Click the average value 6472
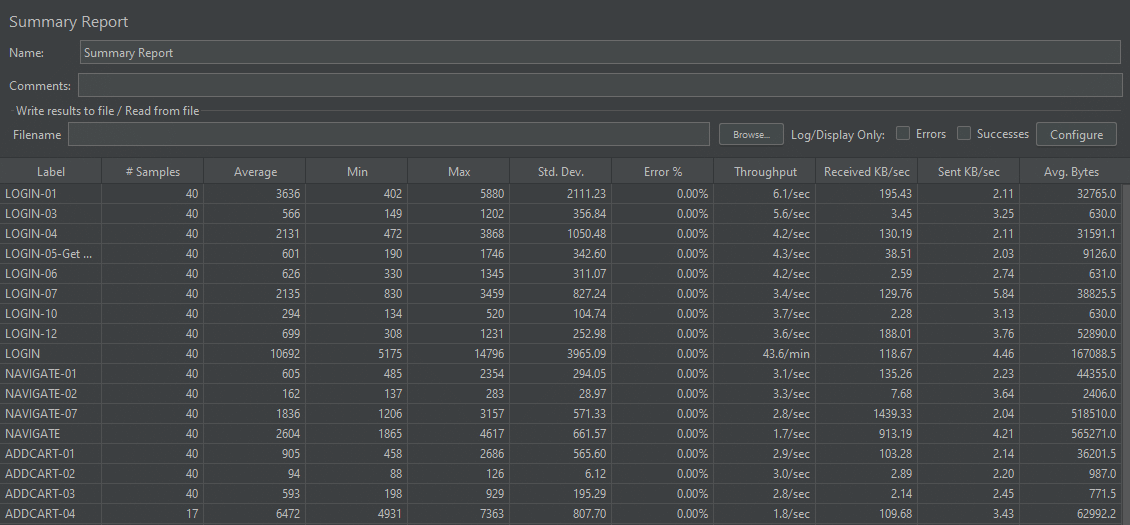 286,513
